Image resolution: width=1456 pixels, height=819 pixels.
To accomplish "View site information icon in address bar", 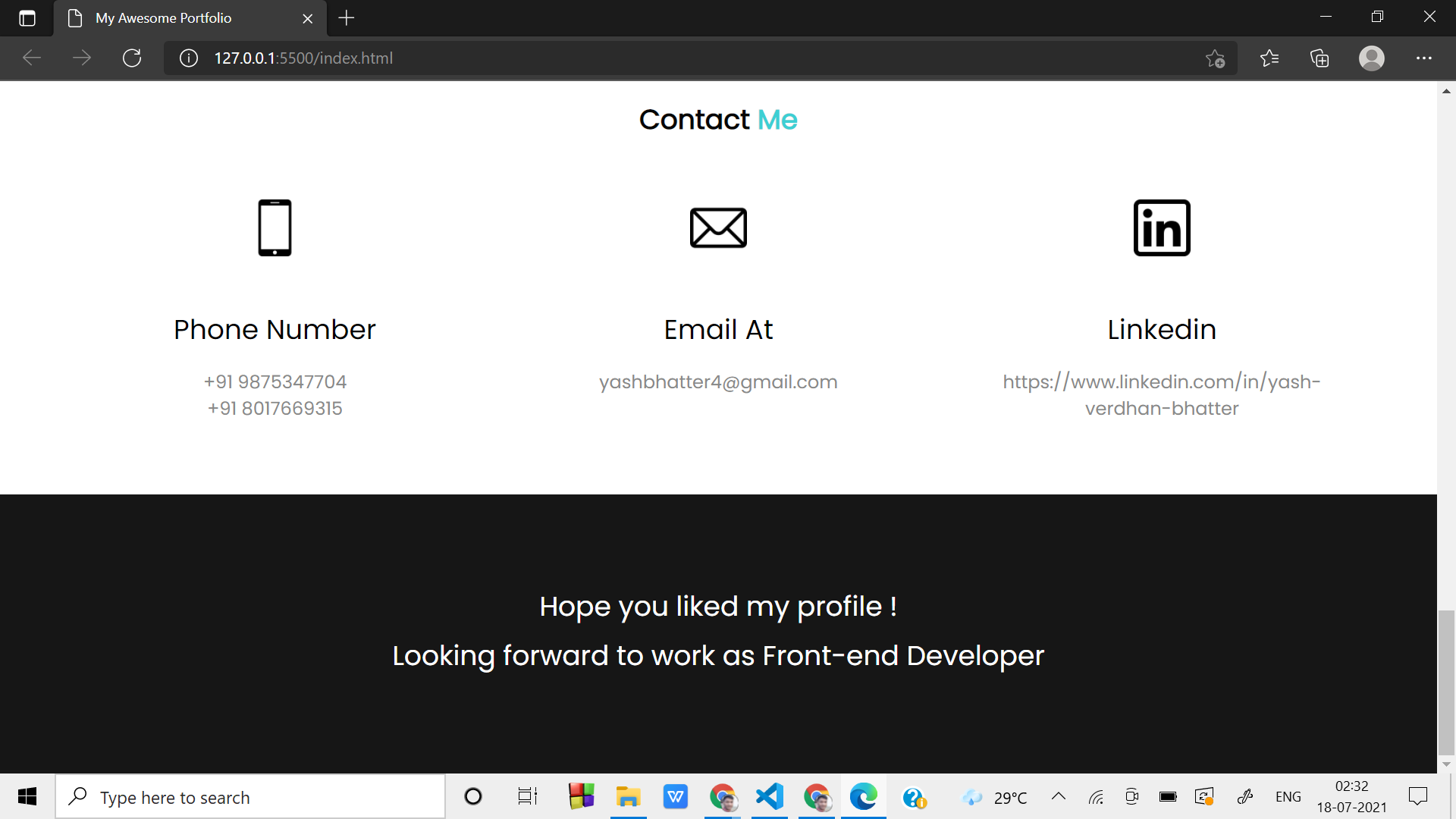I will click(189, 58).
